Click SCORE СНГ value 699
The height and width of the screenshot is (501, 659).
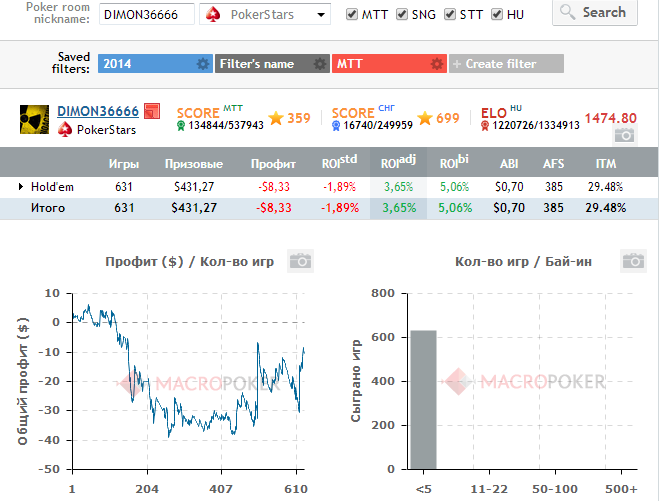click(448, 118)
